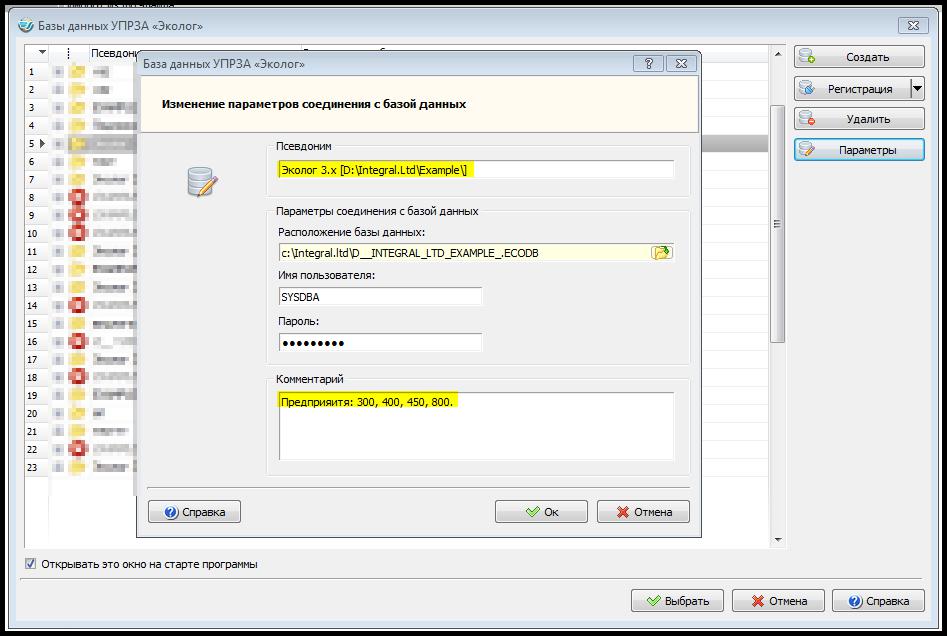Screen dimensions: 947x636
Task: Click the Пароль password field
Action: pos(380,343)
